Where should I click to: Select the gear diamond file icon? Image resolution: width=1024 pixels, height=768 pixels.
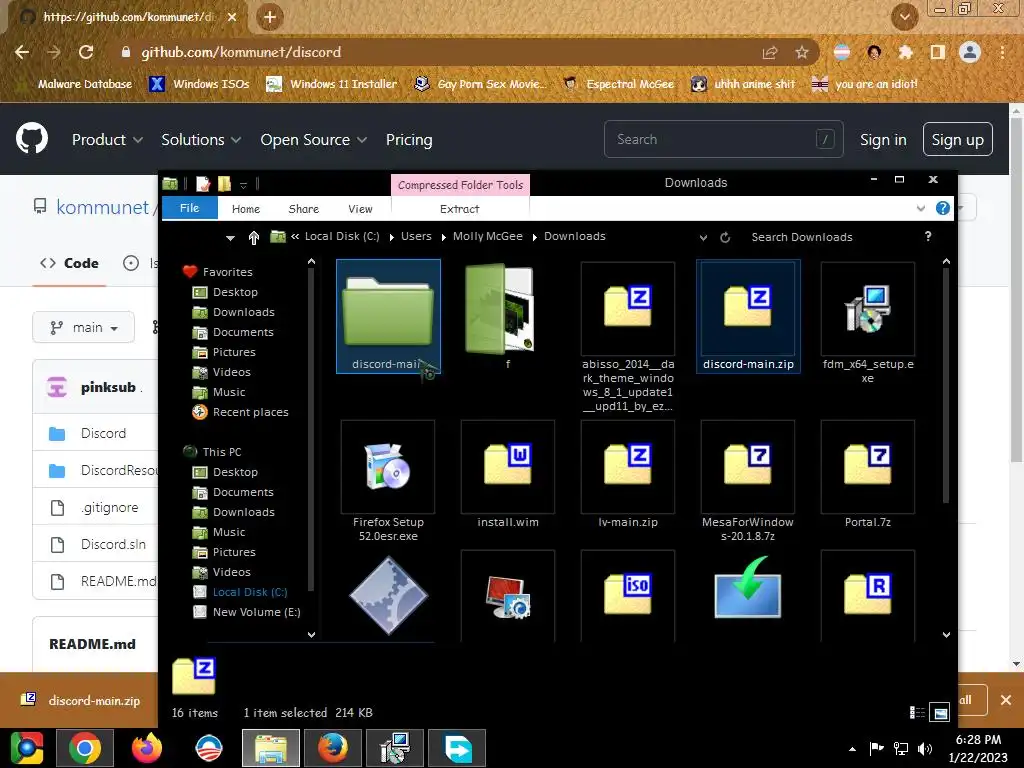tap(388, 595)
